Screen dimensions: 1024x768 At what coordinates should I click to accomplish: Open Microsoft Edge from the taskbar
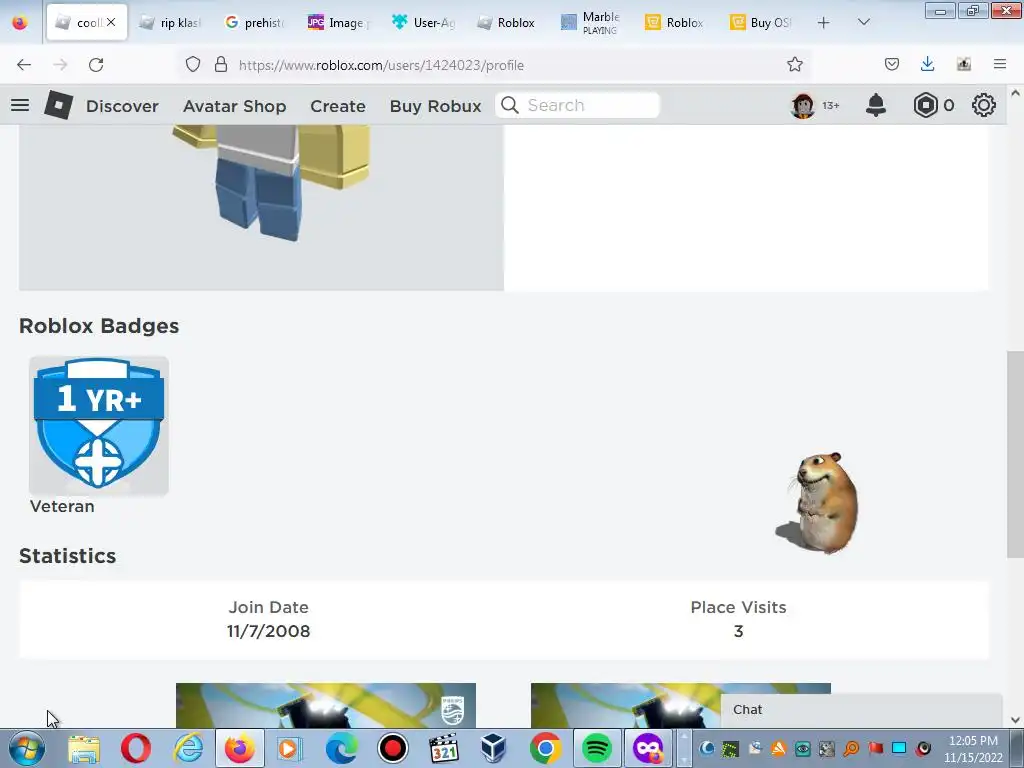pos(342,748)
